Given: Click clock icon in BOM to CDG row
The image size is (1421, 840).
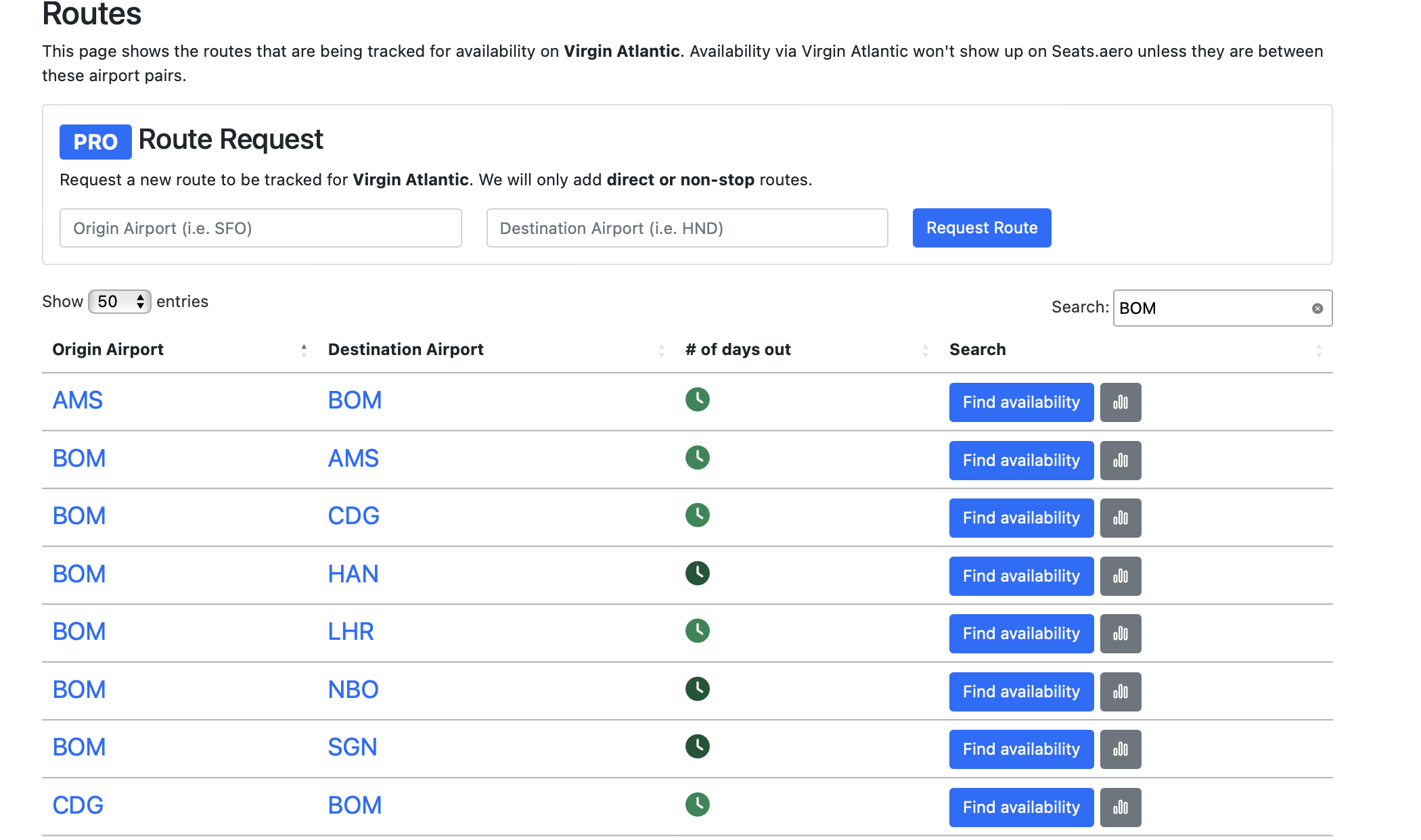Looking at the screenshot, I should coord(697,515).
